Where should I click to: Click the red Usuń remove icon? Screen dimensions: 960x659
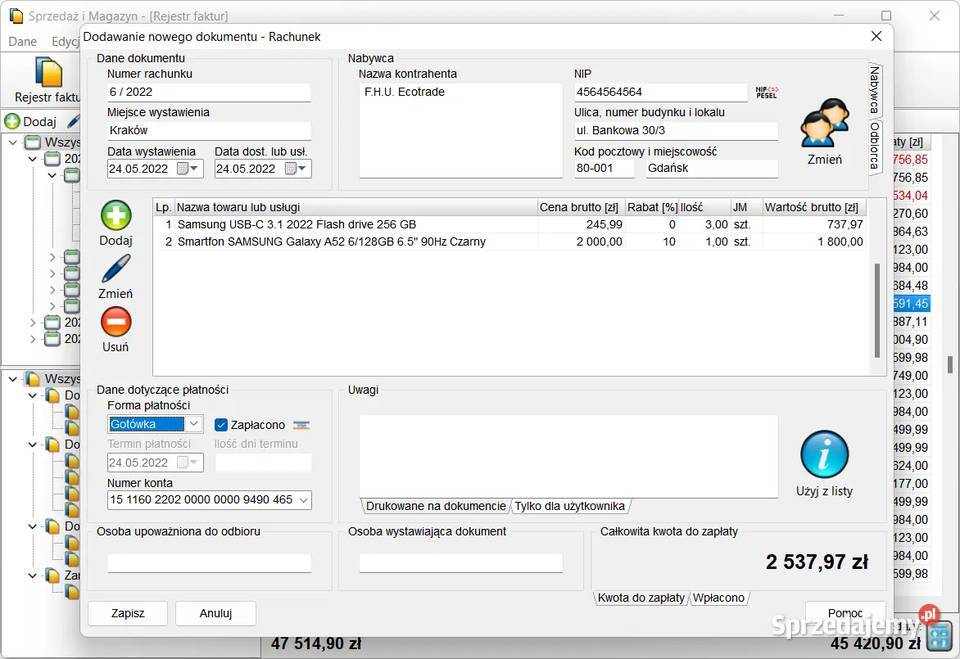116,322
